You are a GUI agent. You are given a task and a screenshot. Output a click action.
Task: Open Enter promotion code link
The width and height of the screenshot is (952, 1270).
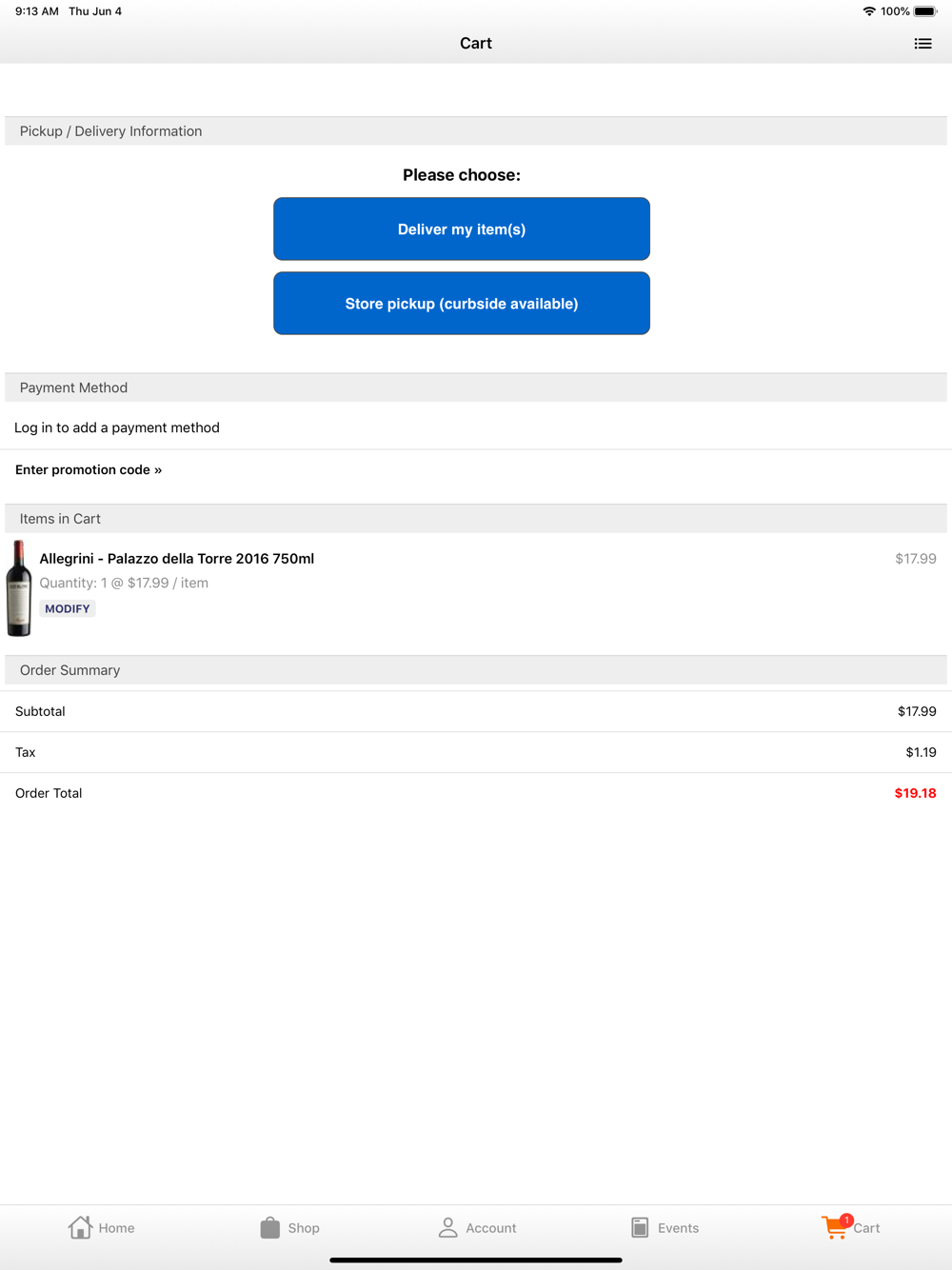[89, 469]
